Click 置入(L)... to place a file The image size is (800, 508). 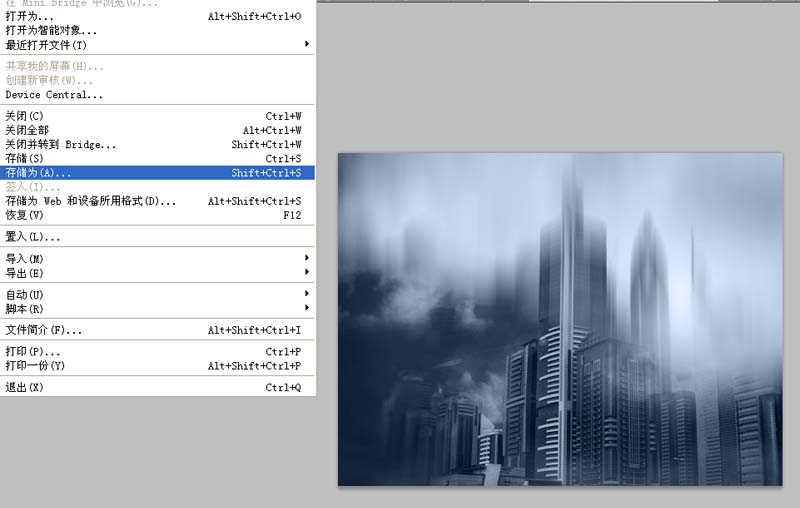[x=33, y=237]
